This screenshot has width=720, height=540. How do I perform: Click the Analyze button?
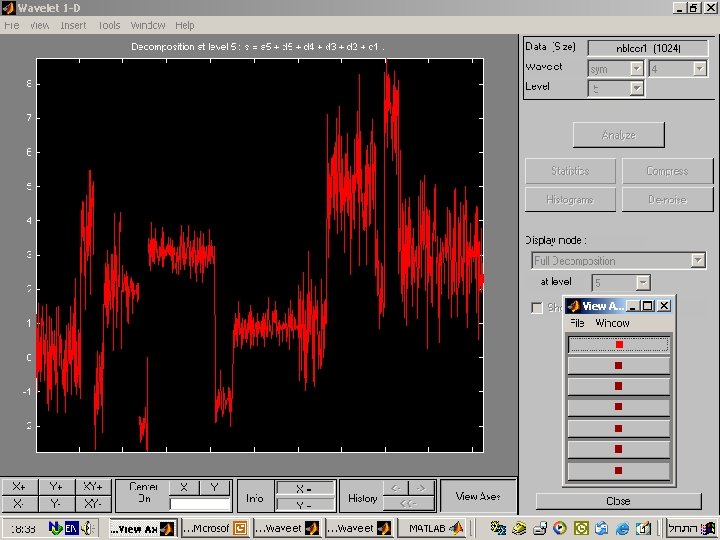618,134
